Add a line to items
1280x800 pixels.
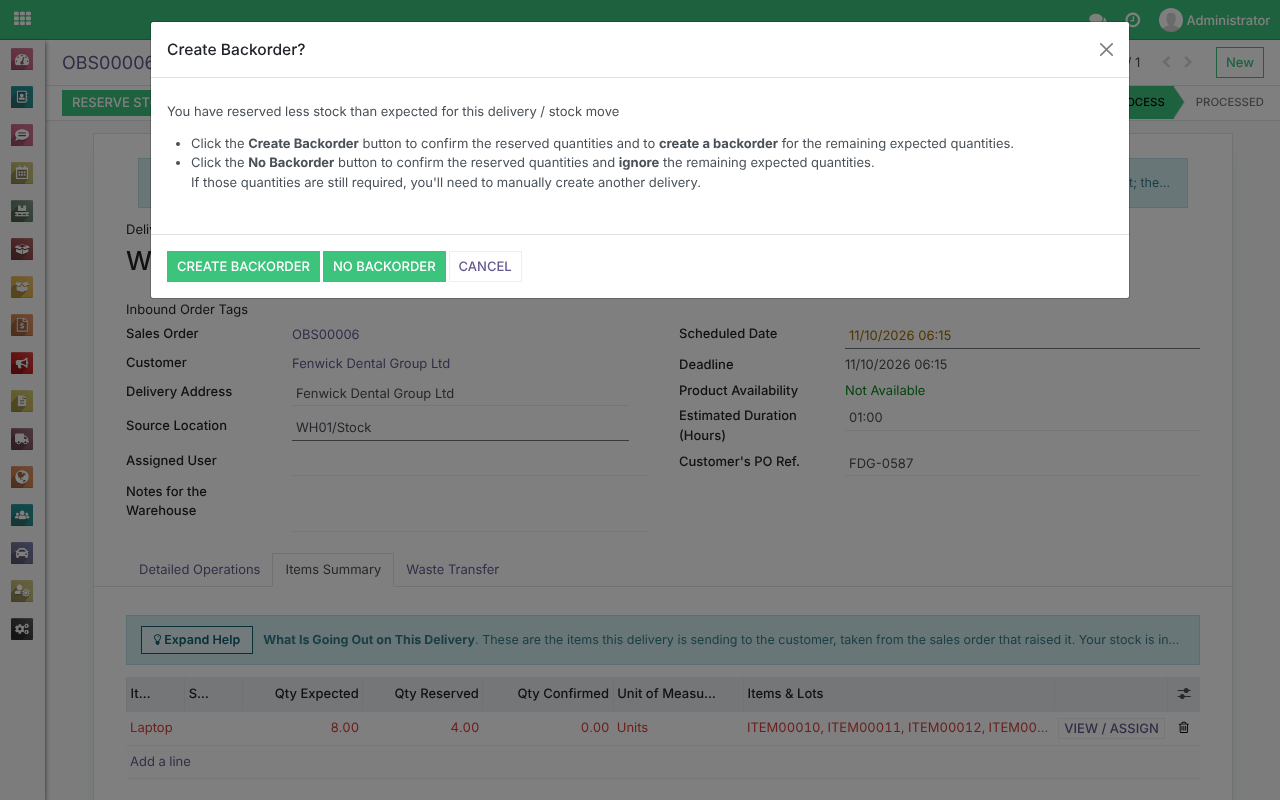coord(160,762)
